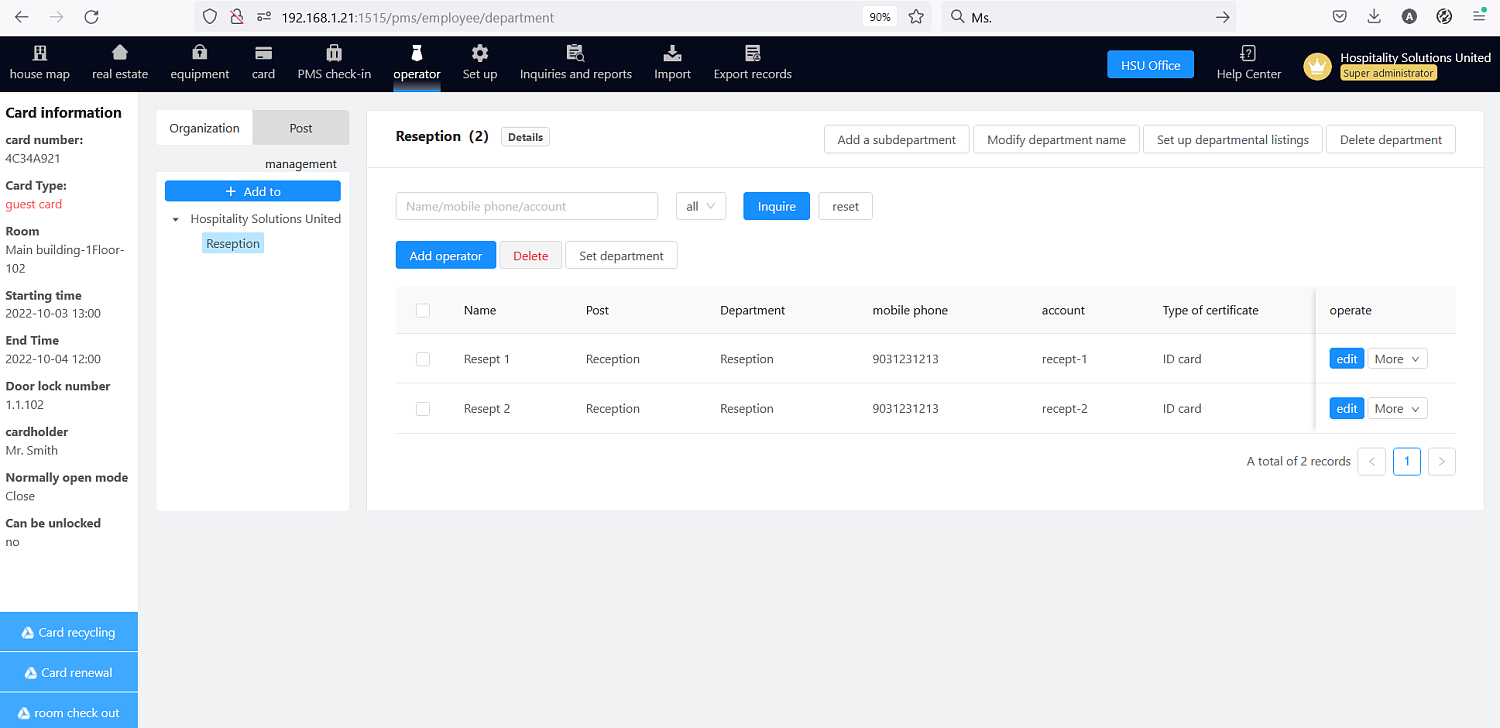Click the recept-2 account cell
Viewport: 1500px width, 728px height.
[x=1065, y=408]
